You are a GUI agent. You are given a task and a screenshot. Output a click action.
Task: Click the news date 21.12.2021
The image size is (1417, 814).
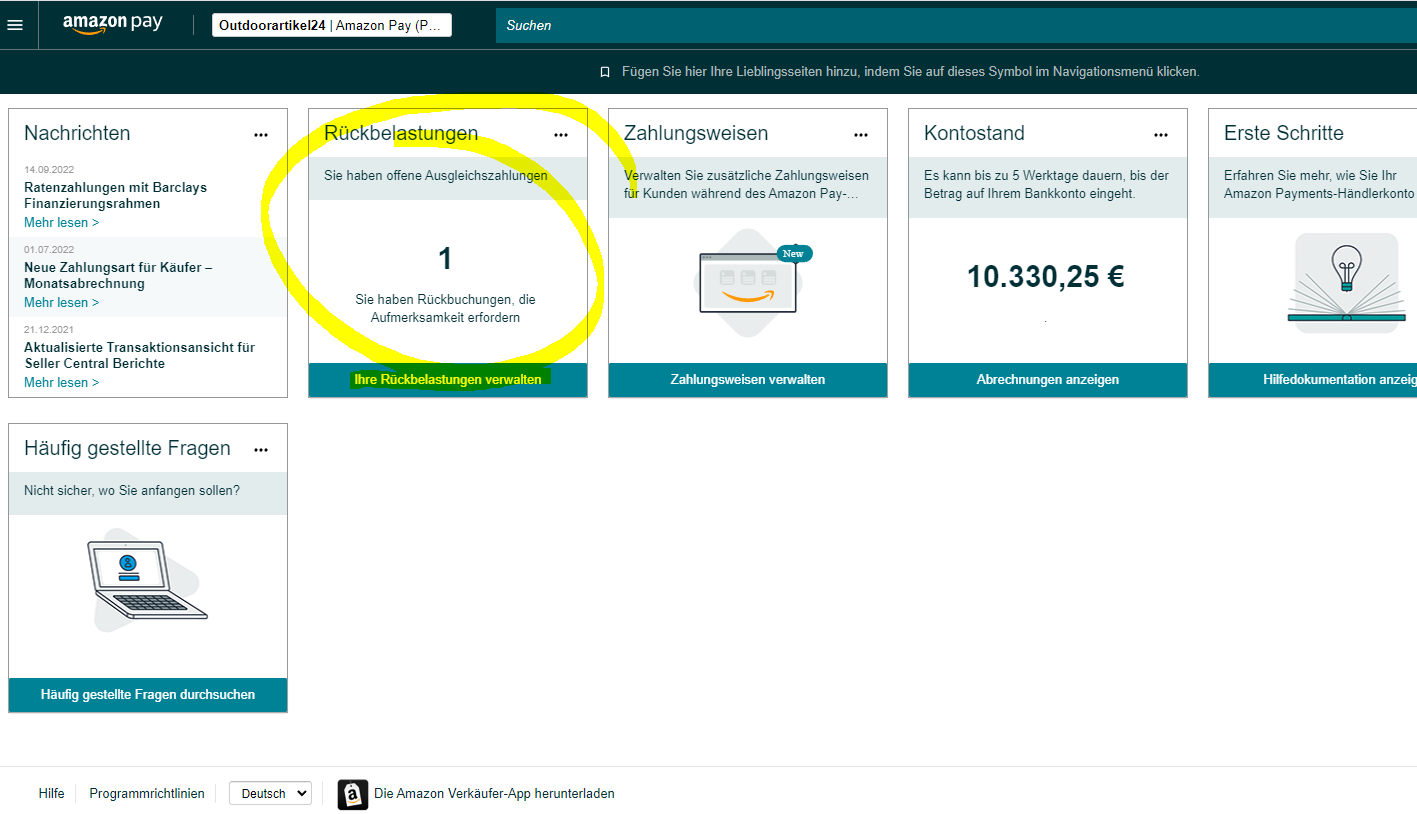(49, 329)
